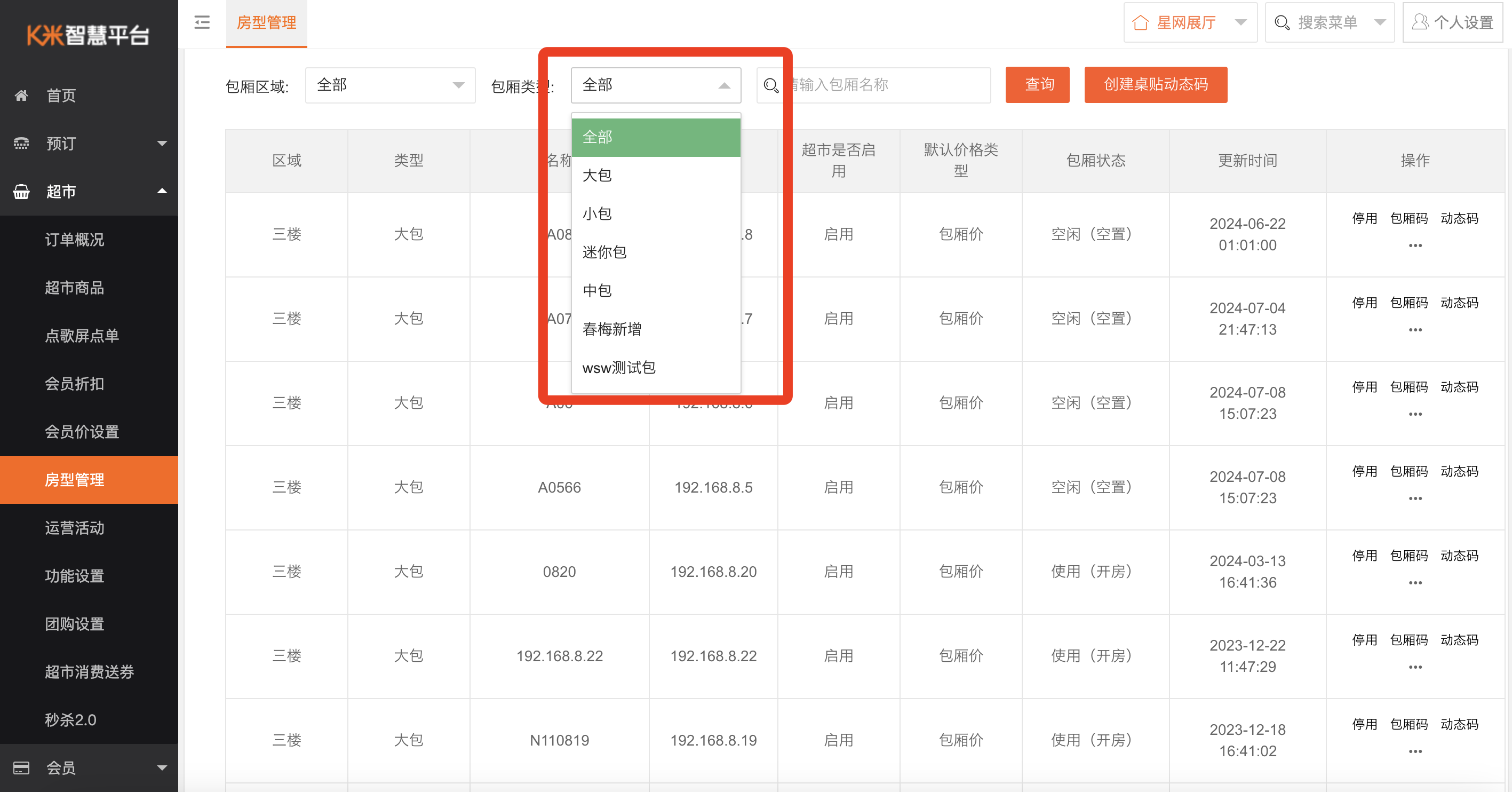This screenshot has height=792, width=1512.
Task: Click the KM智慧平台 logo
Action: 88,35
